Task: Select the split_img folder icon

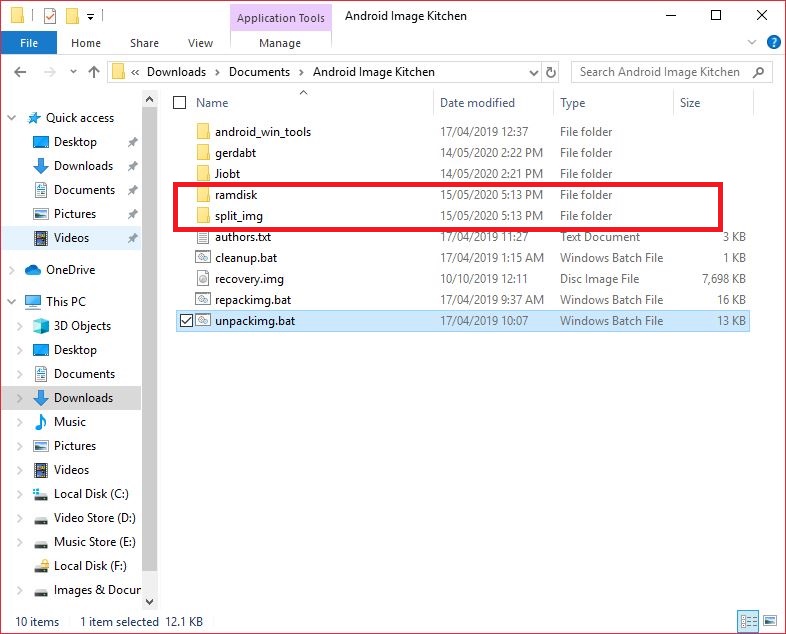Action: click(x=203, y=216)
